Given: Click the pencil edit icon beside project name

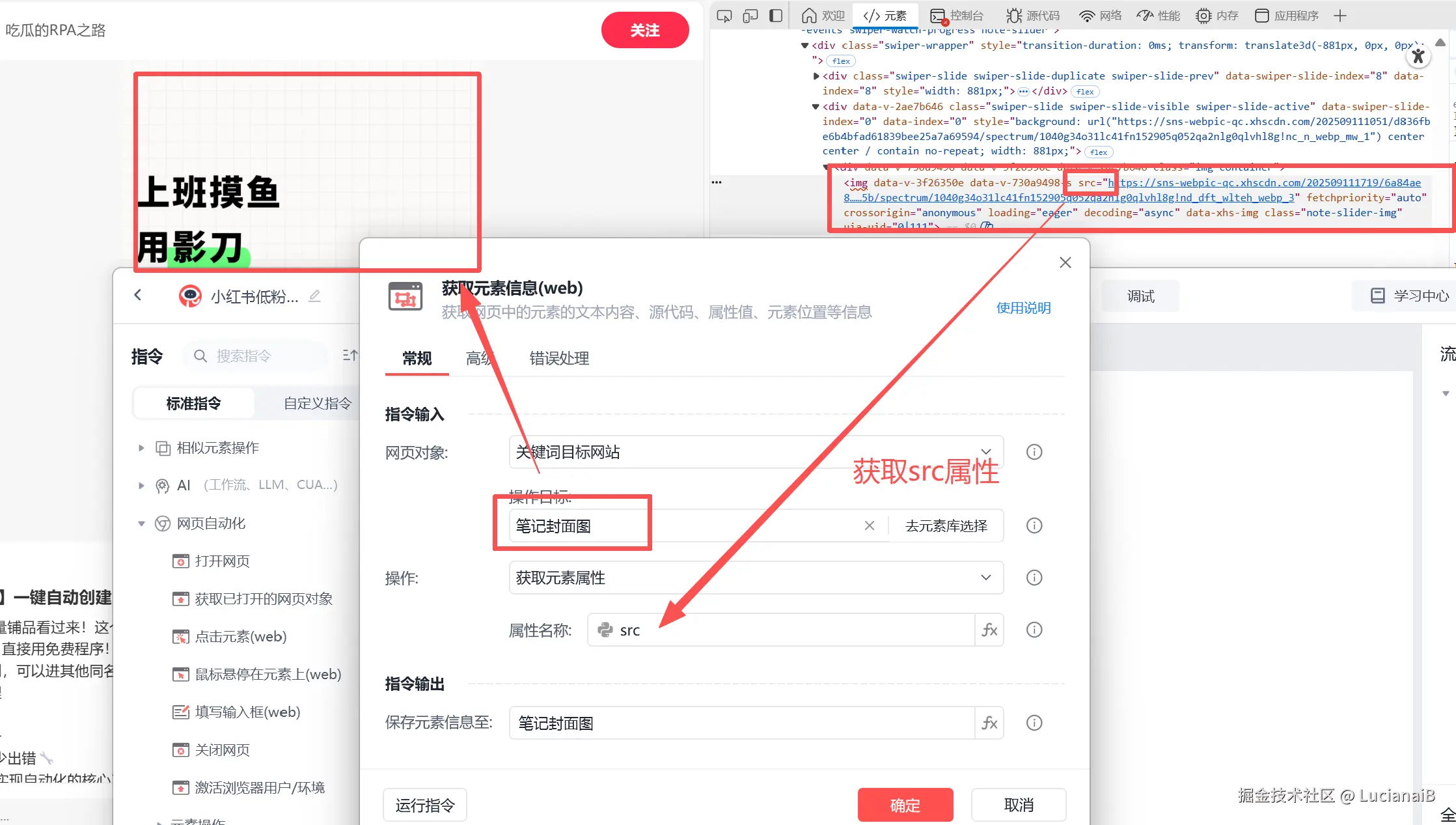Looking at the screenshot, I should tap(314, 296).
